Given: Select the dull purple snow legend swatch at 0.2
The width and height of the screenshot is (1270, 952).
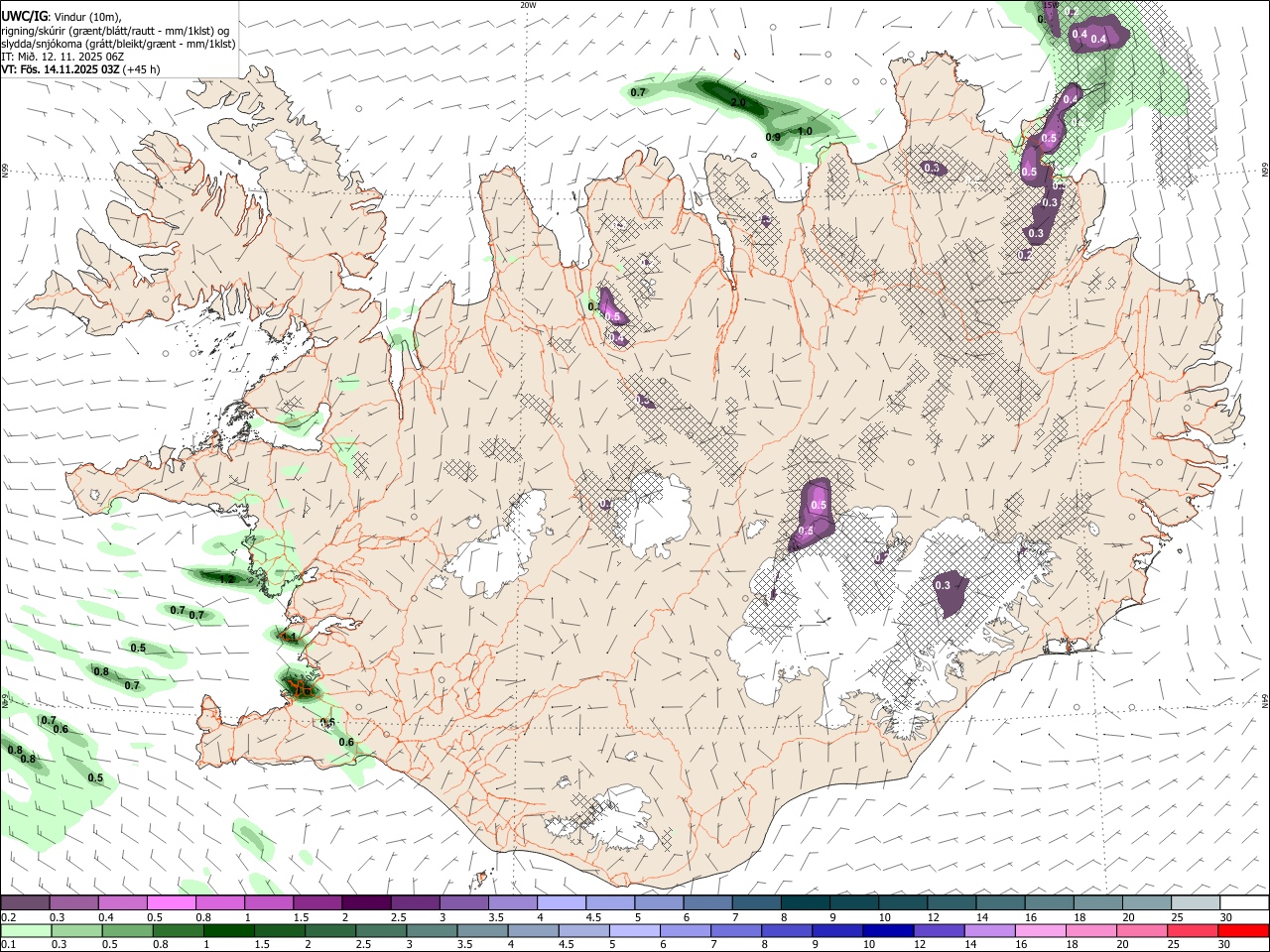Looking at the screenshot, I should coord(25,903).
